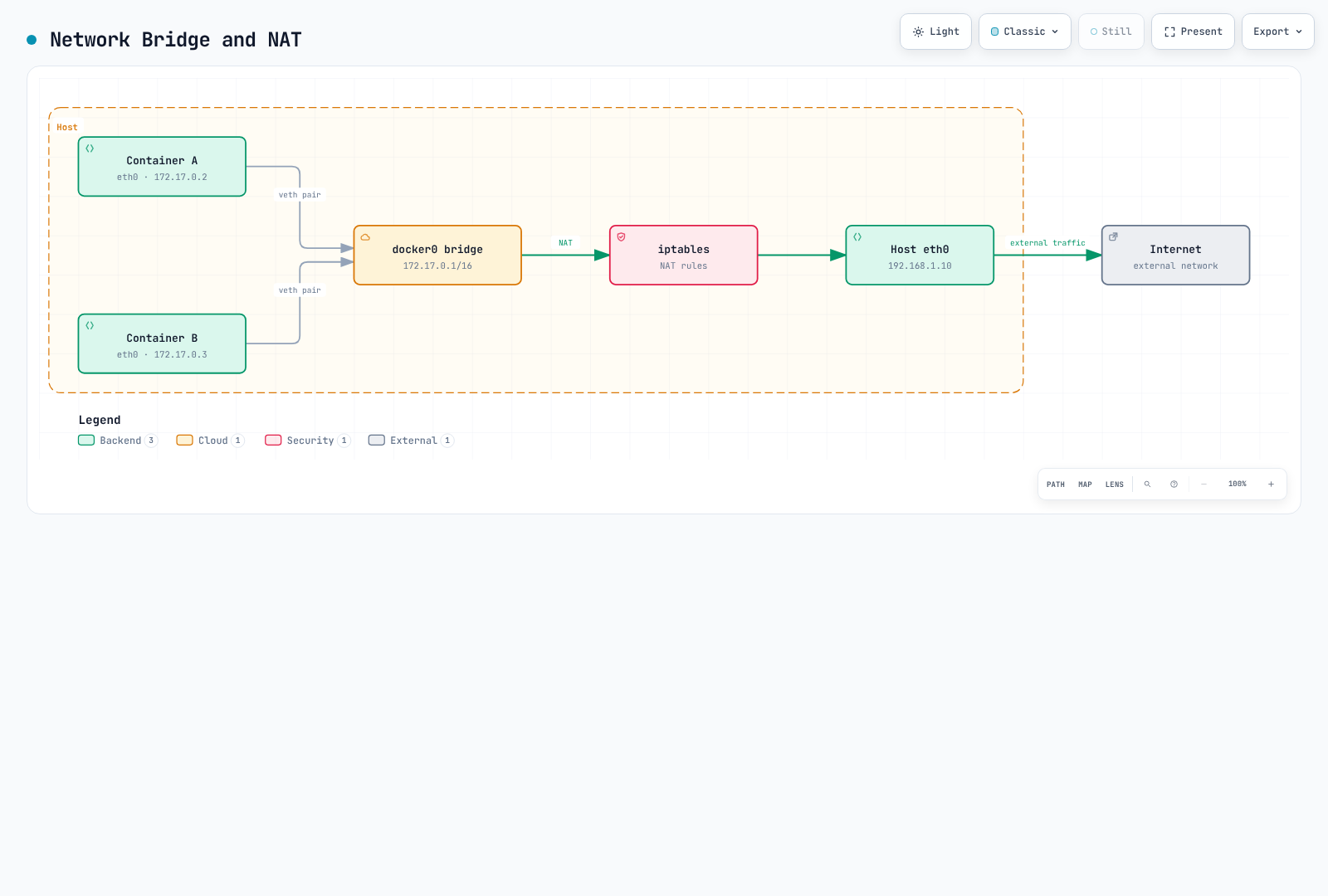Click the External legend swatch
Screen dimensions: 1328x896
[377, 441]
